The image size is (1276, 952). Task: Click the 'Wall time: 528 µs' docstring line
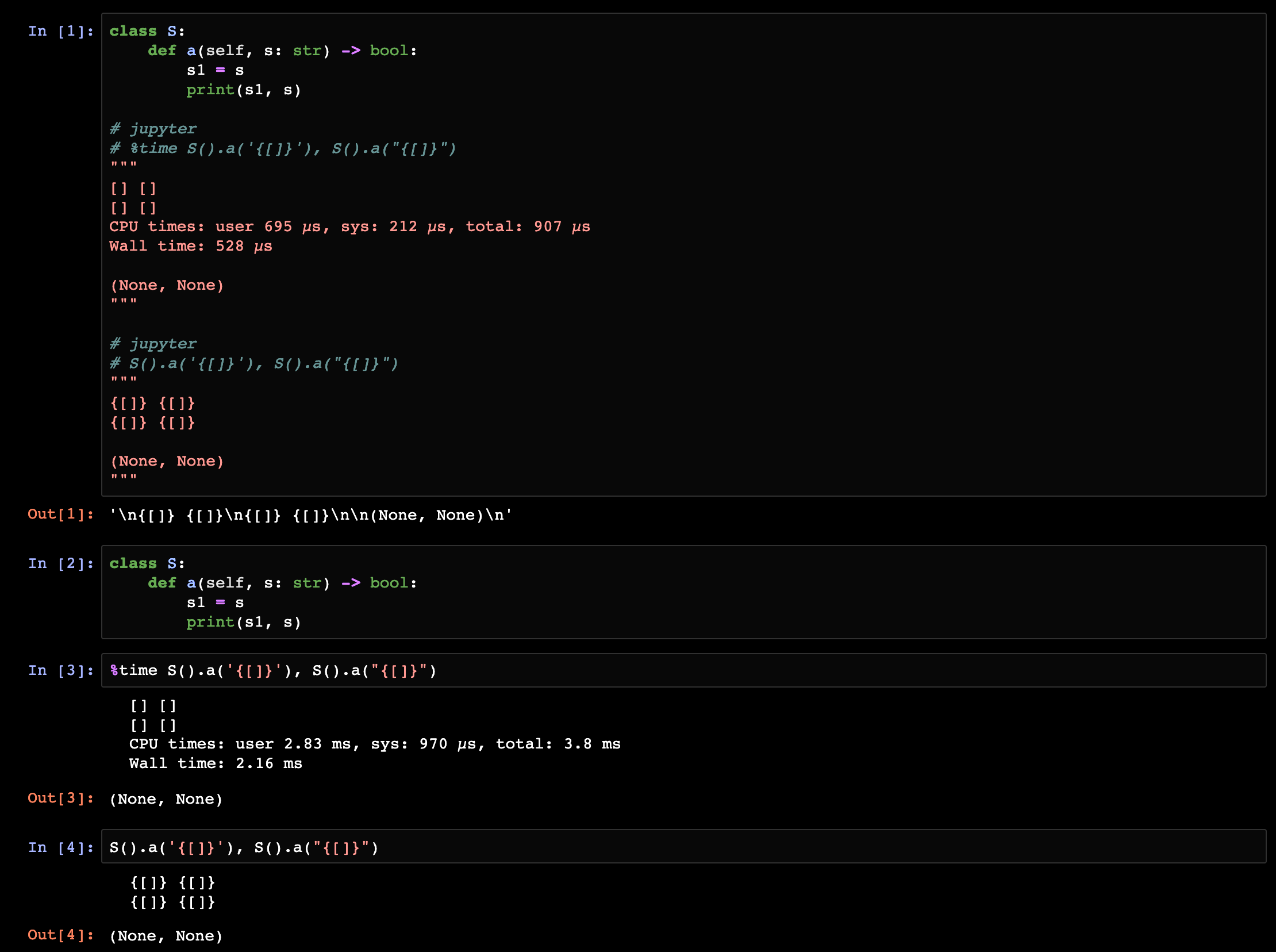pos(190,247)
